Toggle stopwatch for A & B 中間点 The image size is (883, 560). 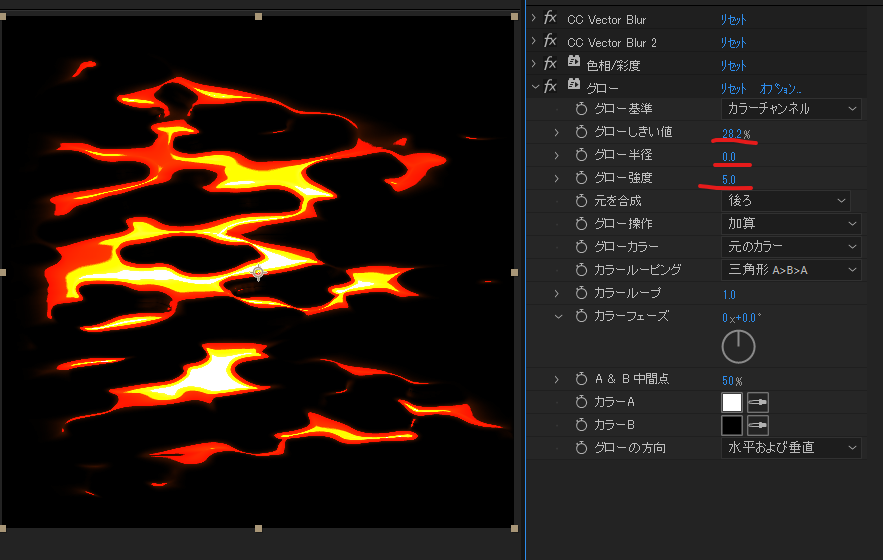(581, 379)
